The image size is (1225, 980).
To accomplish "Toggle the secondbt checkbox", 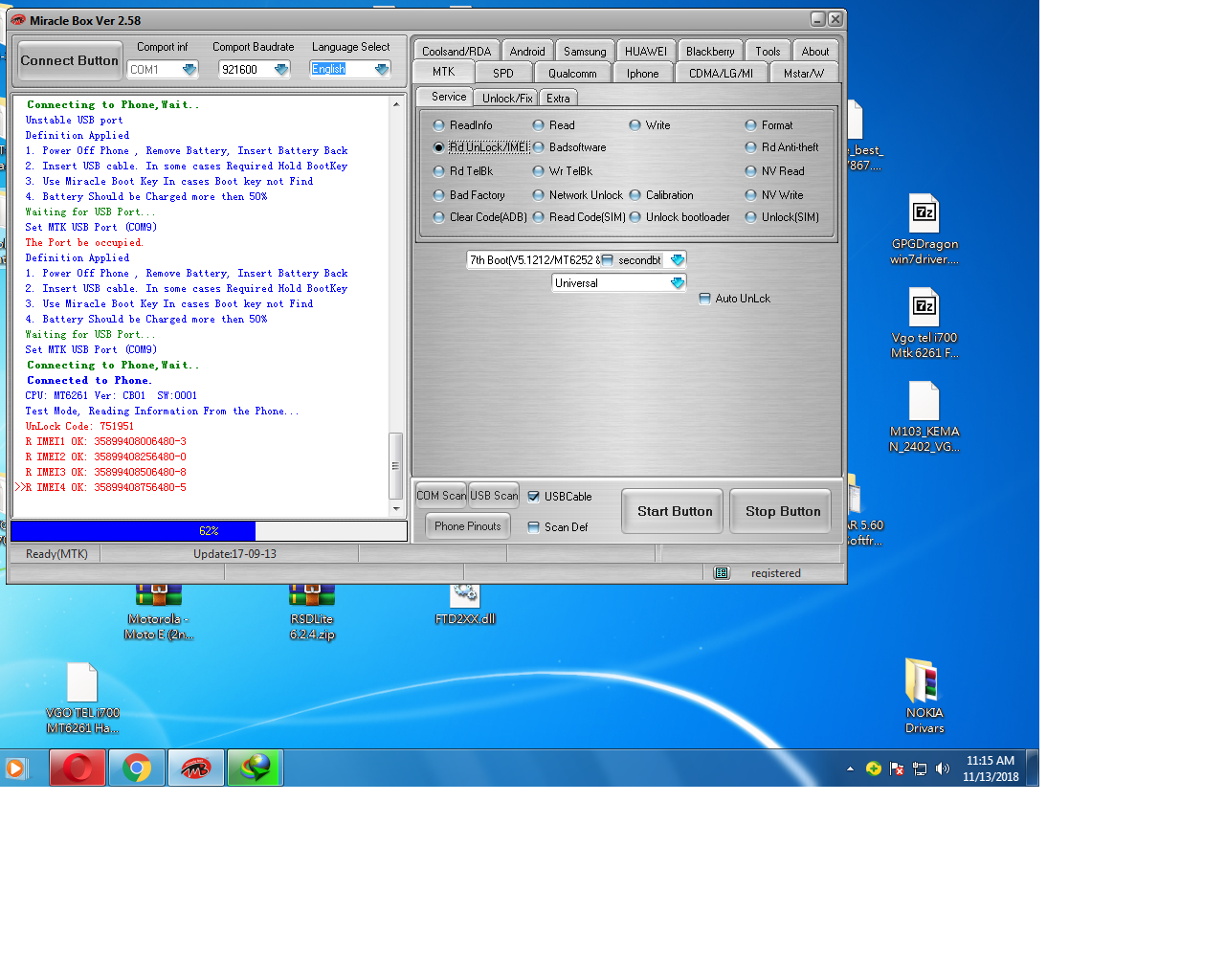I will [x=608, y=260].
